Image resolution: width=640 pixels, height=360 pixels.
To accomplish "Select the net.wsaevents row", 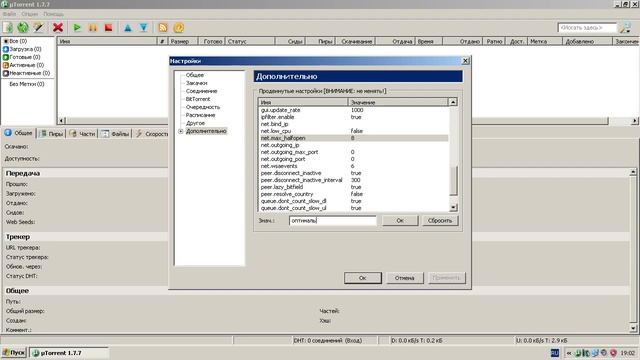I will pyautogui.click(x=353, y=166).
